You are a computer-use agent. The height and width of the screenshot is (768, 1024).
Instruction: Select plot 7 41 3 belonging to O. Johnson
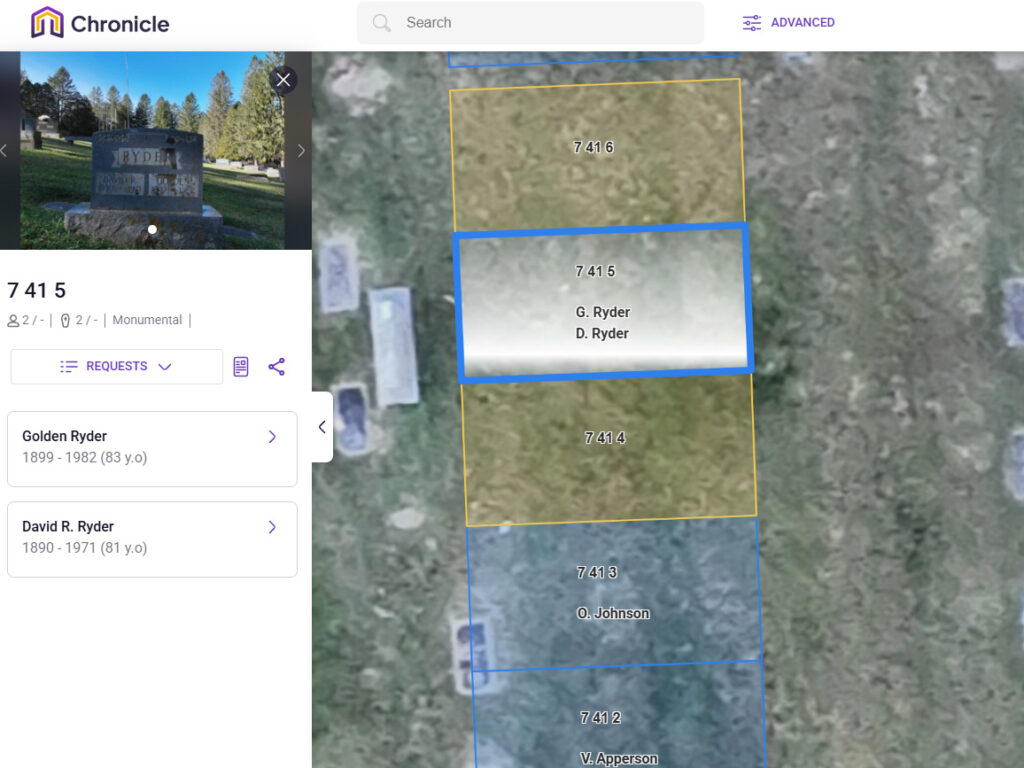pyautogui.click(x=613, y=592)
